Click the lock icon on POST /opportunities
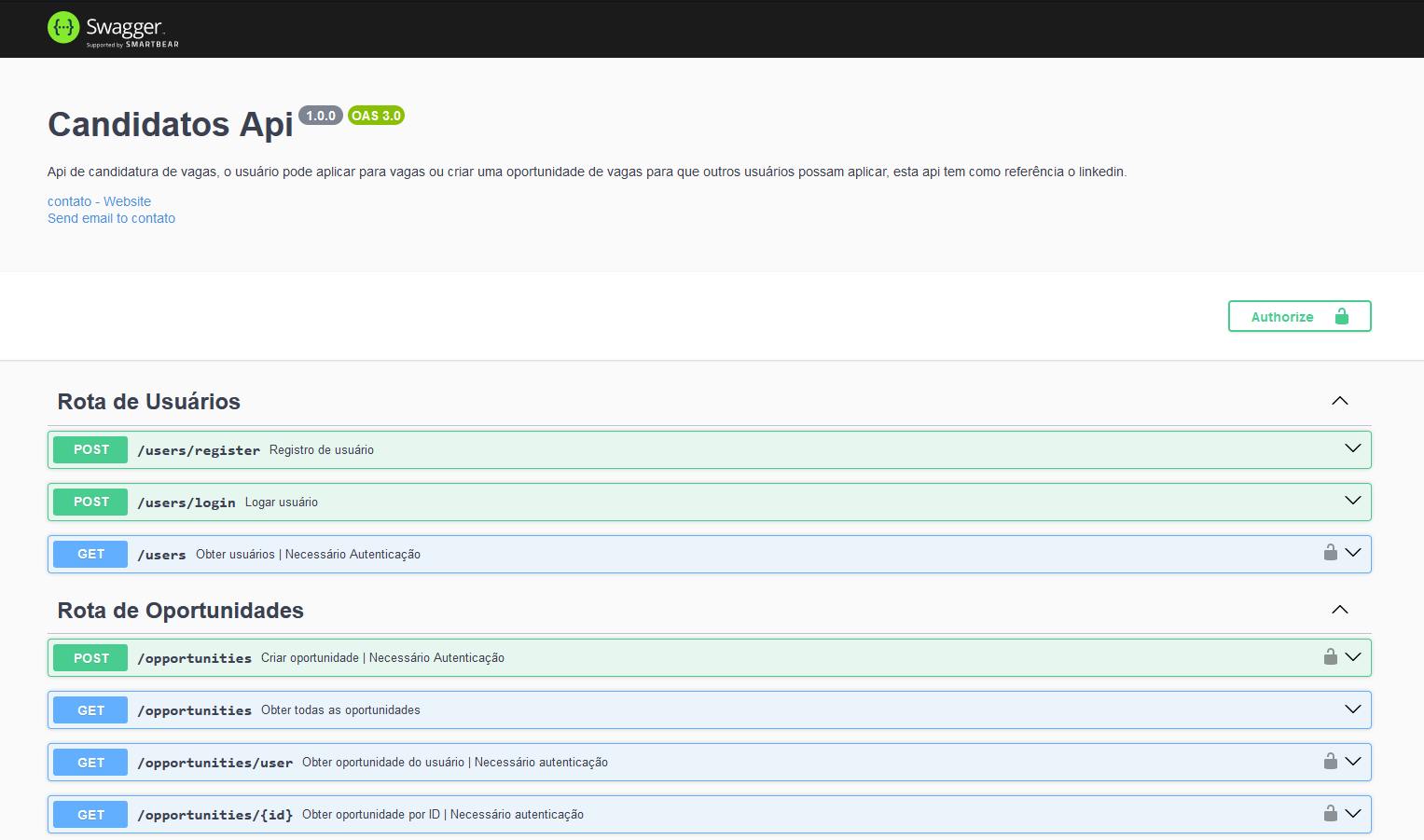 click(1330, 655)
